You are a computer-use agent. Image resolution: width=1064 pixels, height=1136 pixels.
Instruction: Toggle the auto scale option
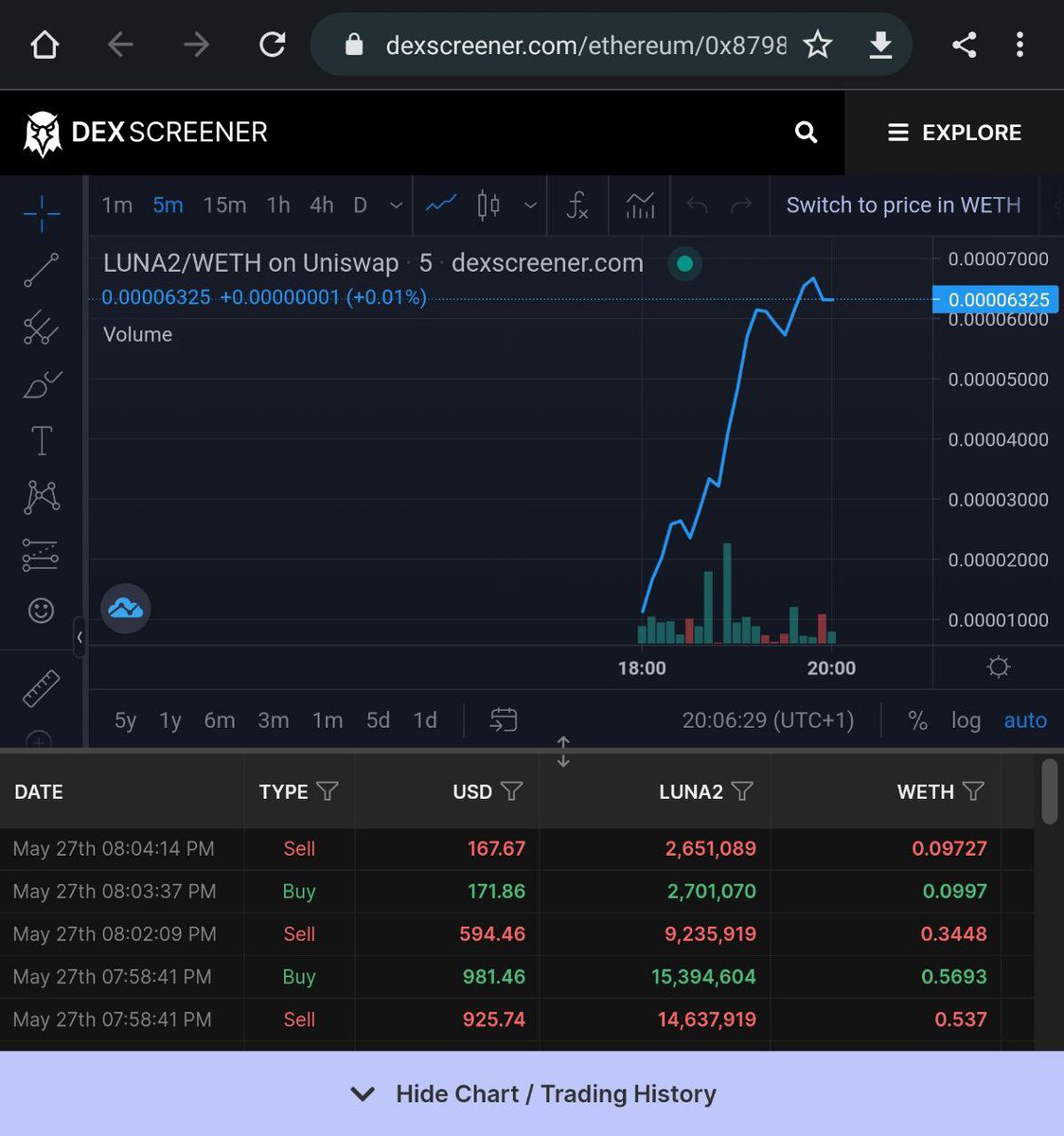pyautogui.click(x=1025, y=720)
